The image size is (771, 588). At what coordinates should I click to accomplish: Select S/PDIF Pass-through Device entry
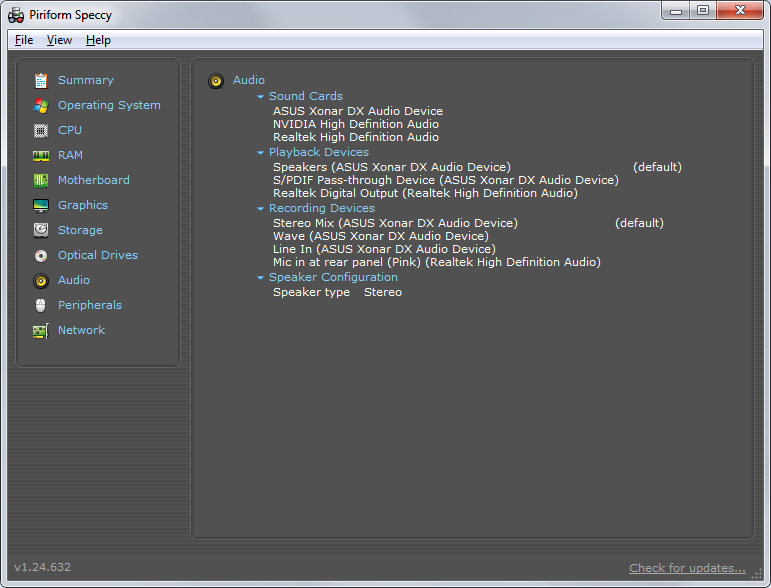[x=446, y=180]
